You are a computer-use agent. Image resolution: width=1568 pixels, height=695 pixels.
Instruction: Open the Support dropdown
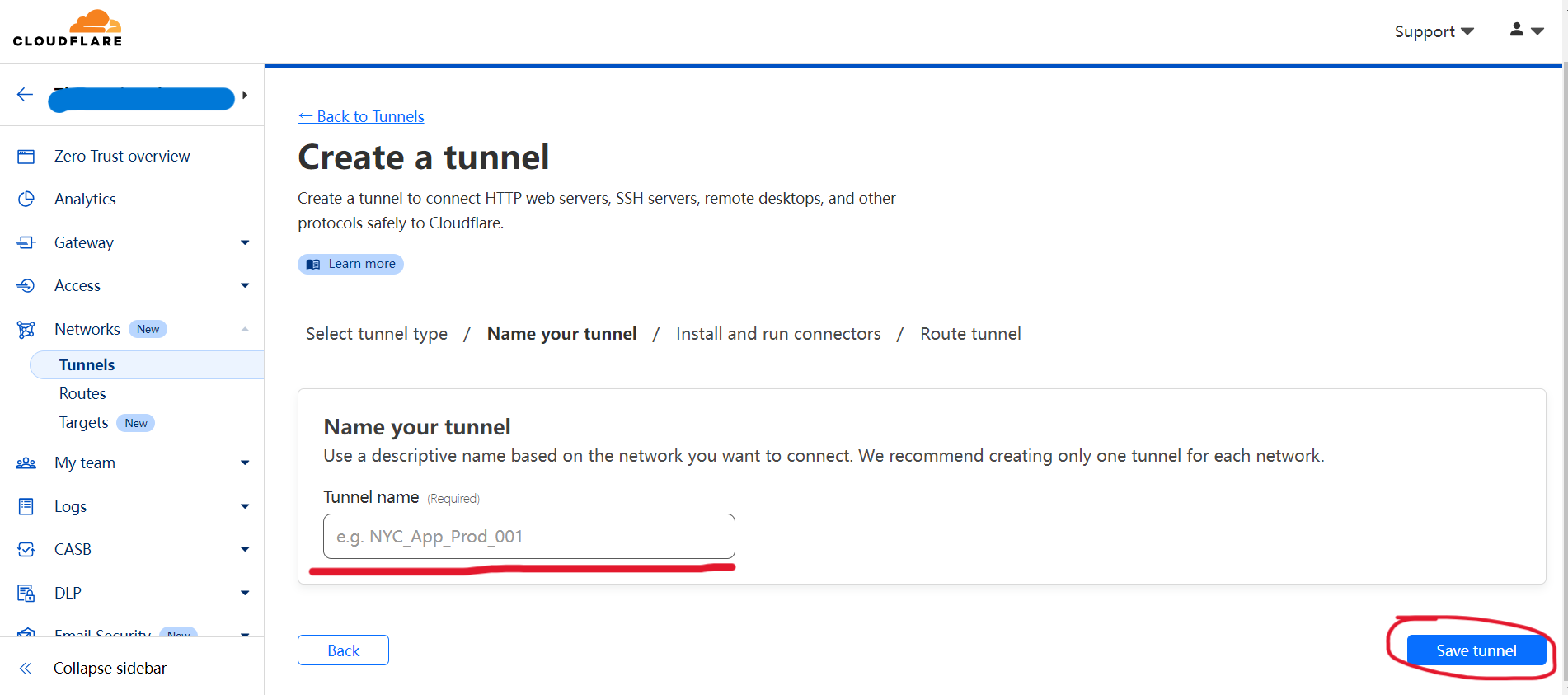(x=1434, y=31)
